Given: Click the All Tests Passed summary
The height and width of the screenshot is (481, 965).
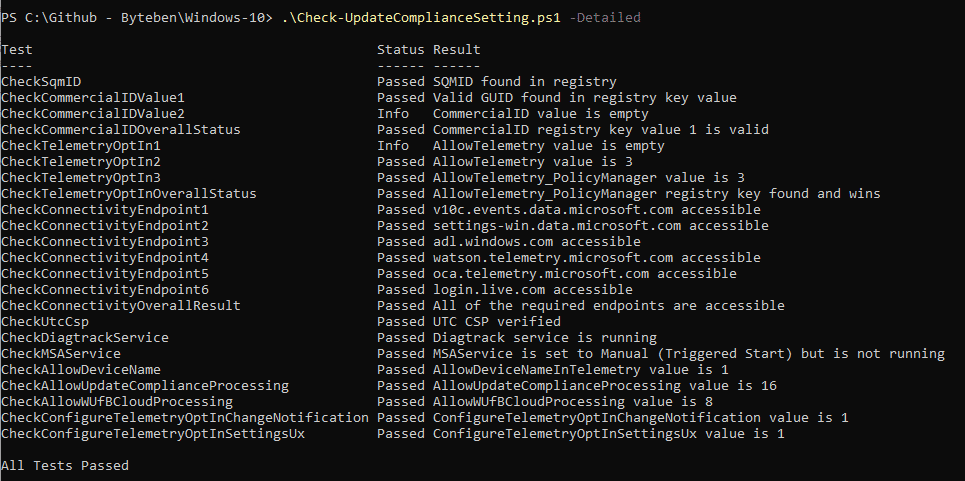Looking at the screenshot, I should (x=65, y=465).
